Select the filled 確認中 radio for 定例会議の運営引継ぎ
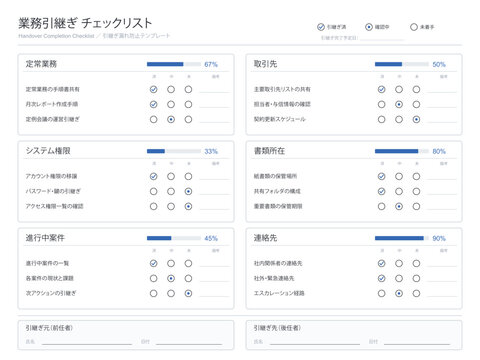 click(x=171, y=119)
